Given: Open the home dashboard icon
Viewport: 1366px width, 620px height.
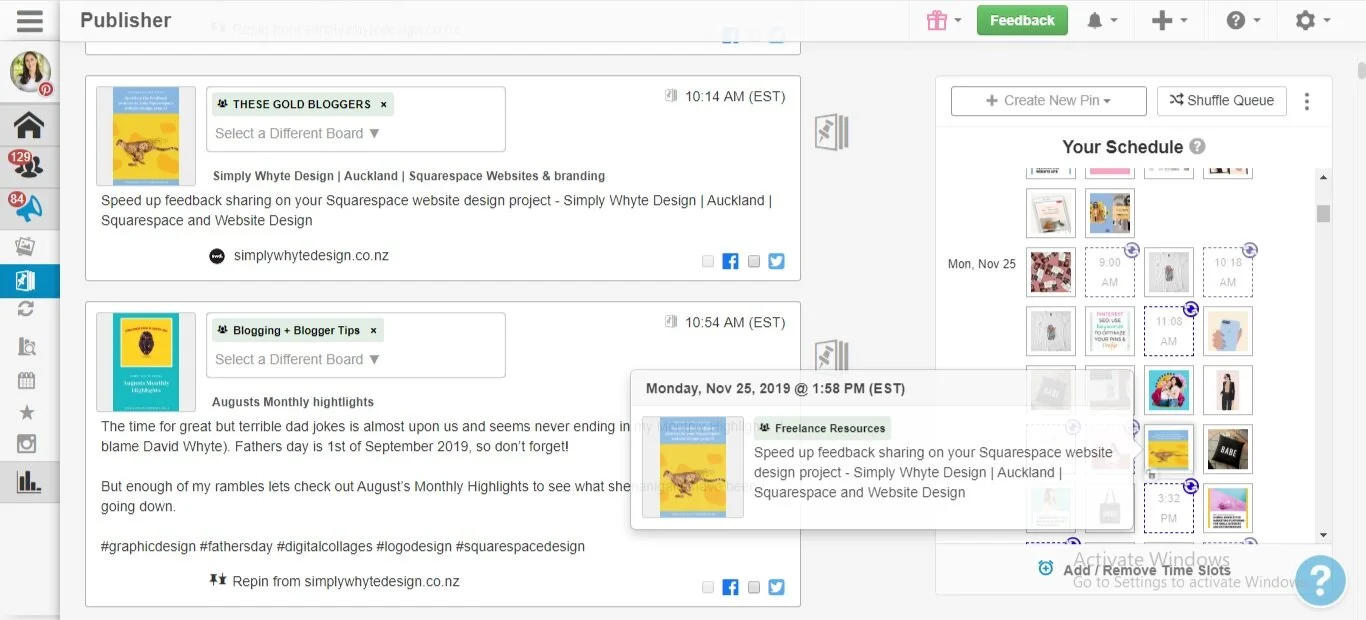Looking at the screenshot, I should [29, 125].
